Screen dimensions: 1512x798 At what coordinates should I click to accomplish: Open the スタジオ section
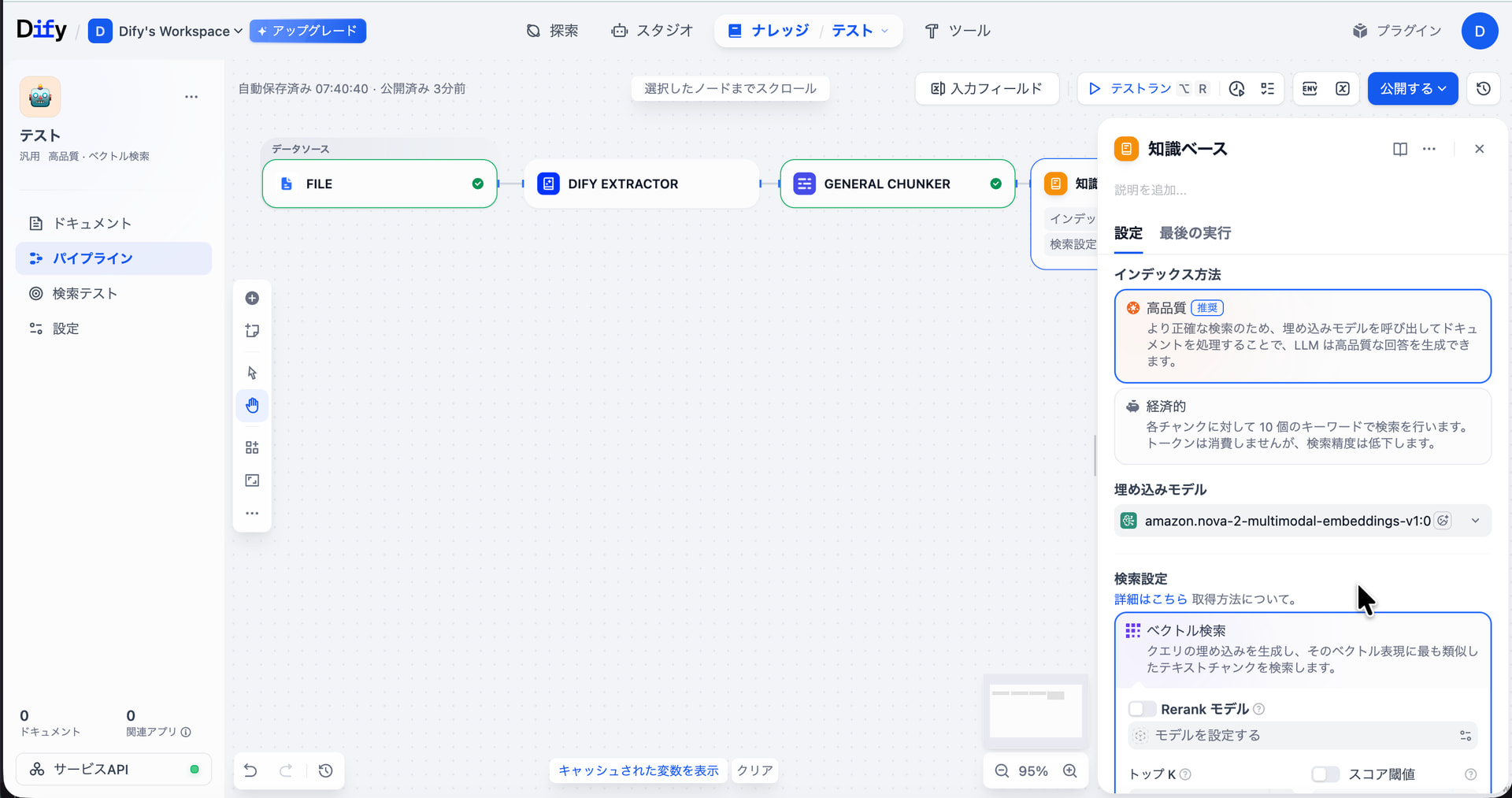[652, 31]
